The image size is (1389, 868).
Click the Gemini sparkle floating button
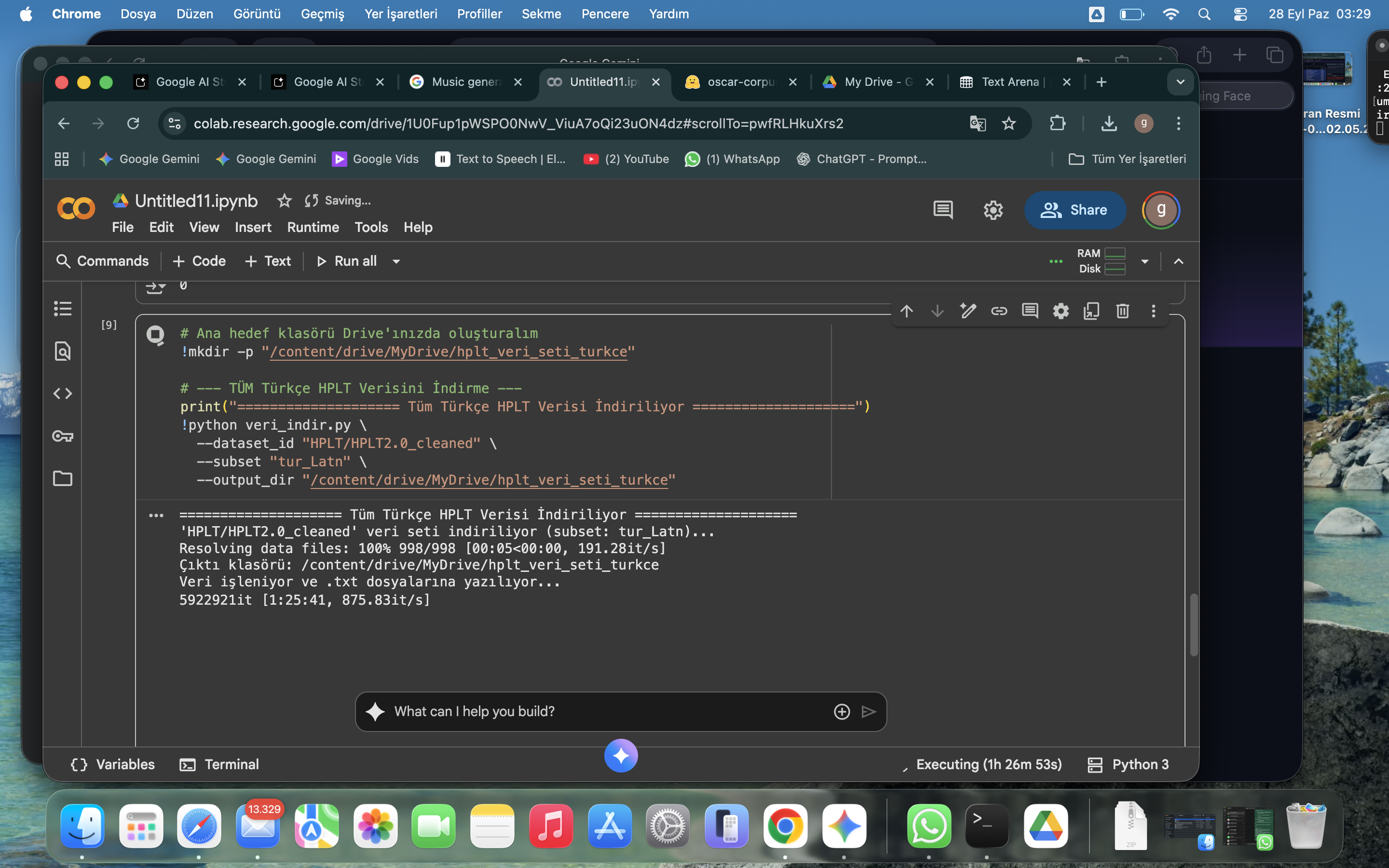tap(620, 756)
